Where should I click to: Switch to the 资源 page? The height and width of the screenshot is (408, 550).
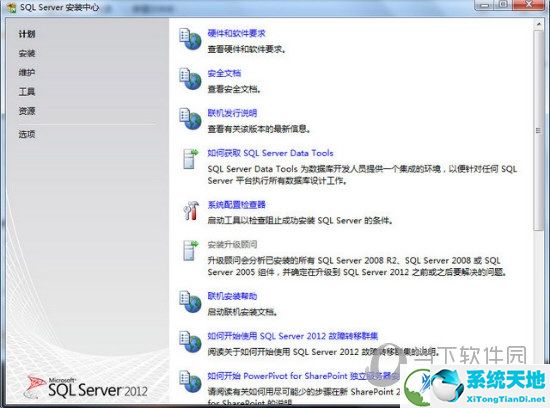[27, 111]
